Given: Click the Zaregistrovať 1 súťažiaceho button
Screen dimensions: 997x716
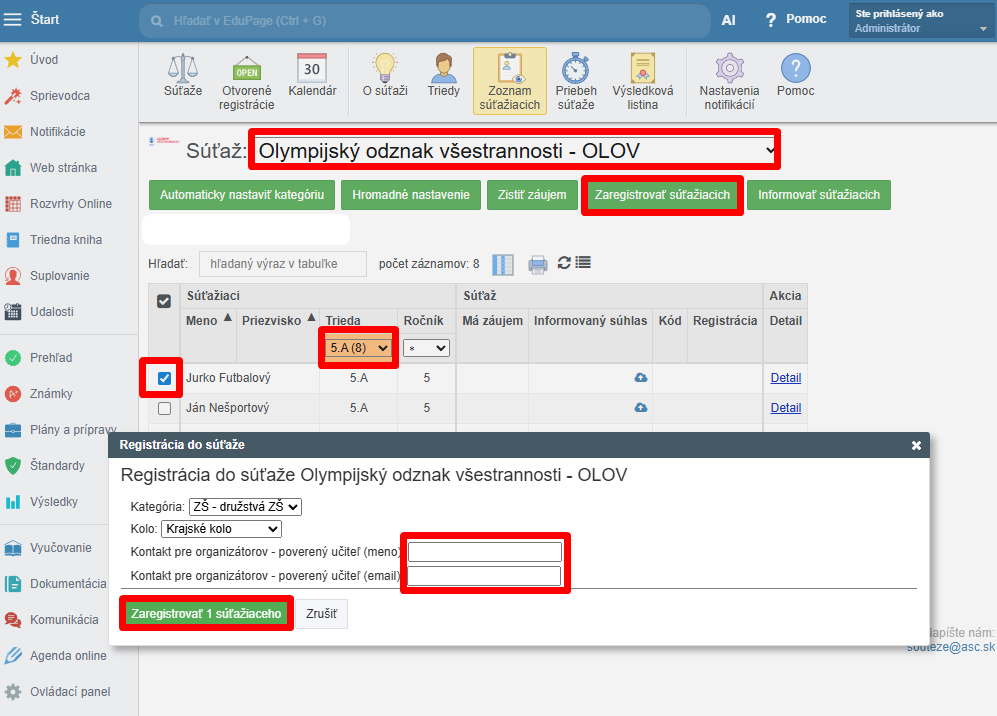Looking at the screenshot, I should 206,613.
